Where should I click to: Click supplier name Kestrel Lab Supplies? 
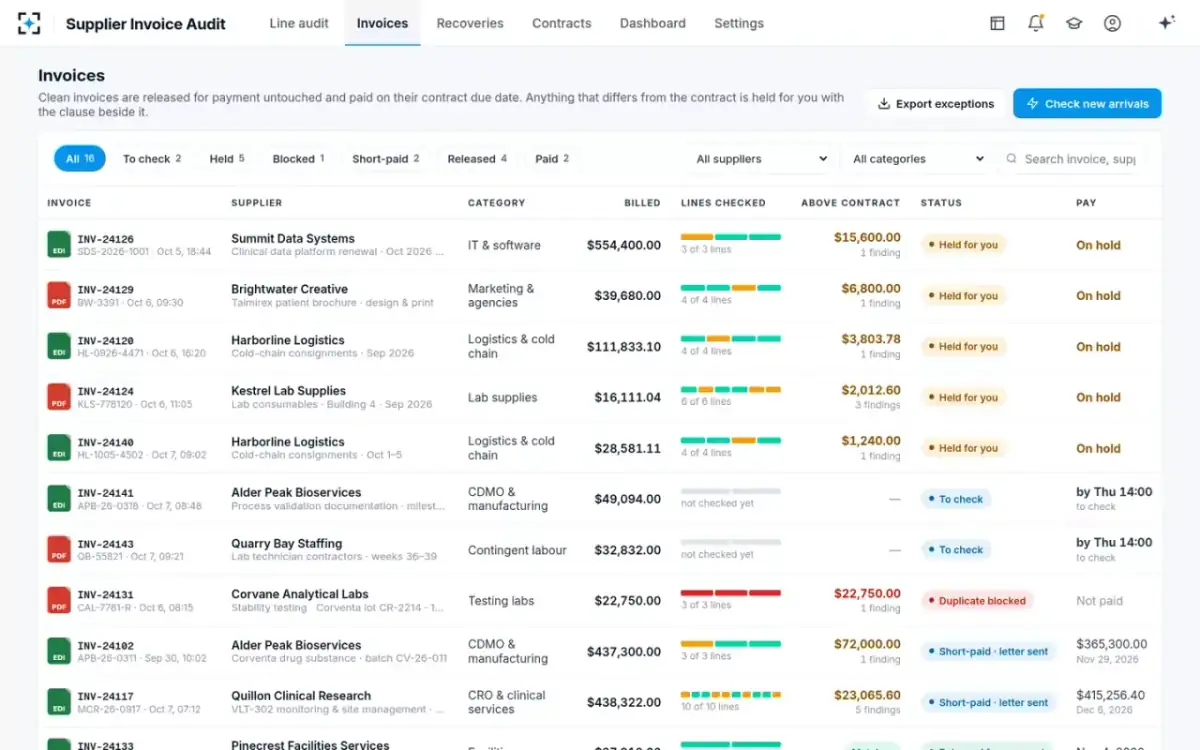(288, 391)
